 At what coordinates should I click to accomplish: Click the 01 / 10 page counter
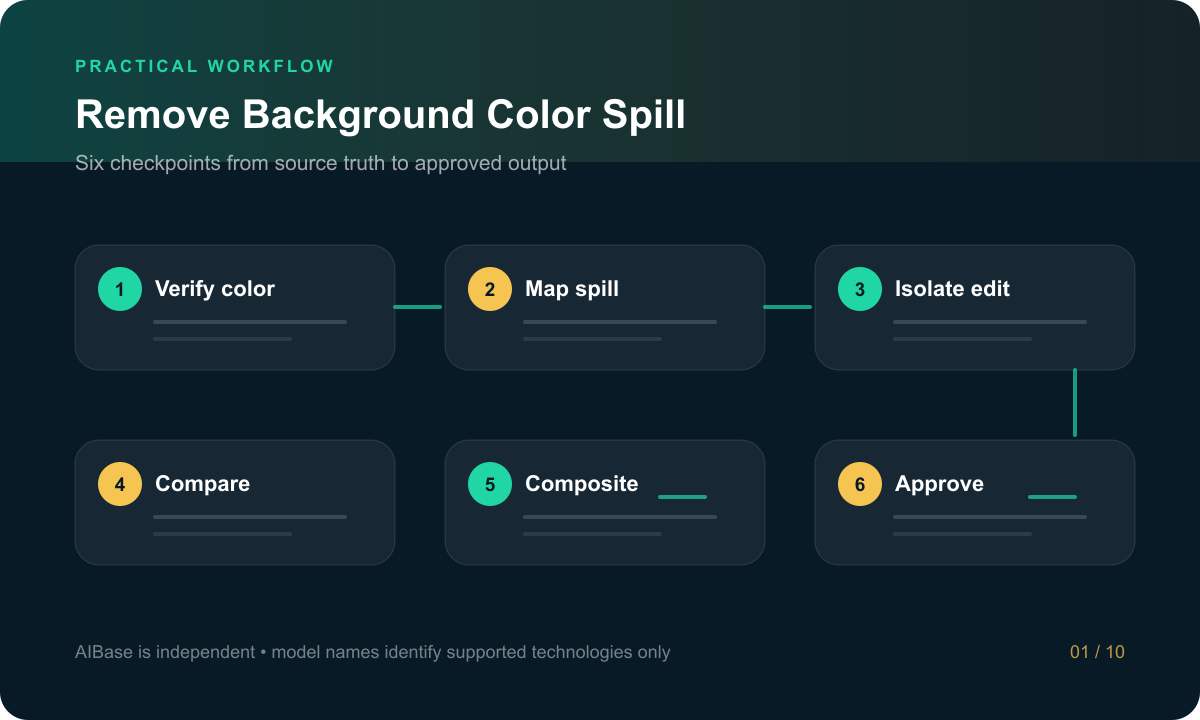1097,652
